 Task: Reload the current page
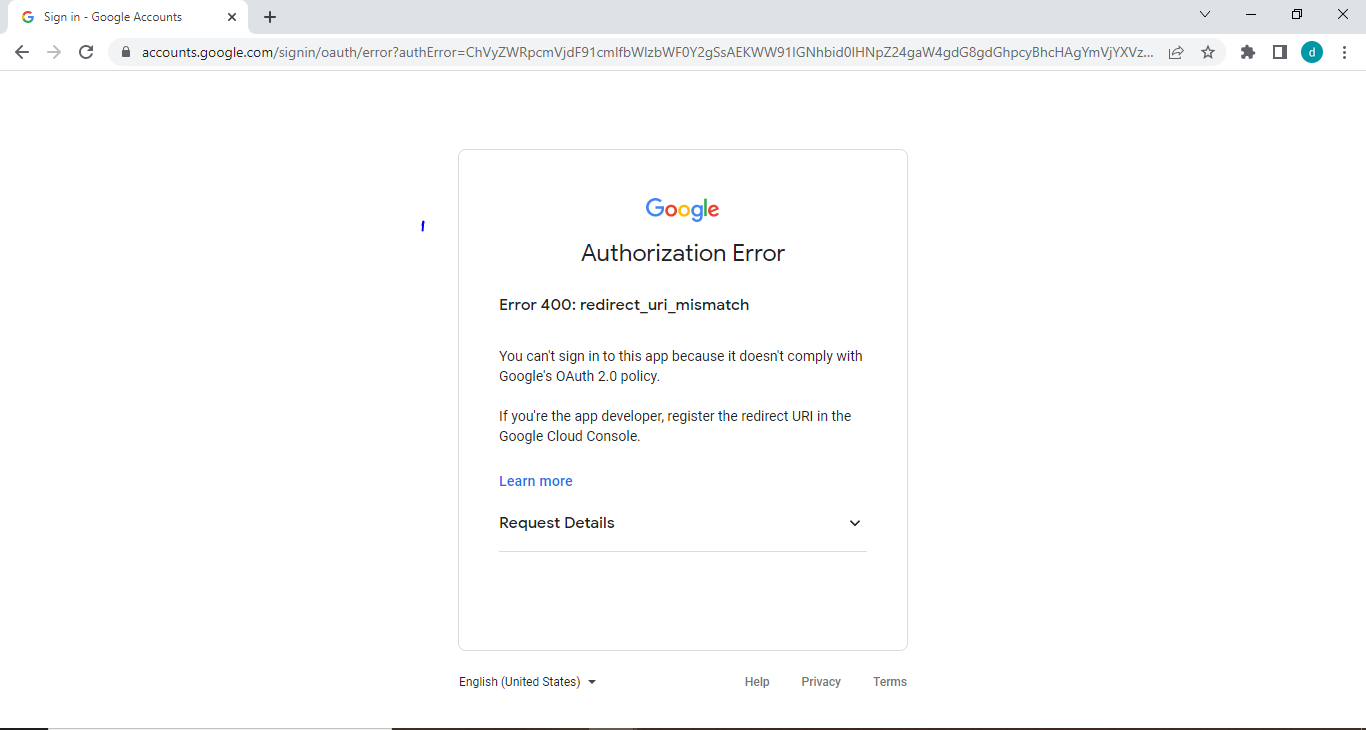click(x=86, y=52)
